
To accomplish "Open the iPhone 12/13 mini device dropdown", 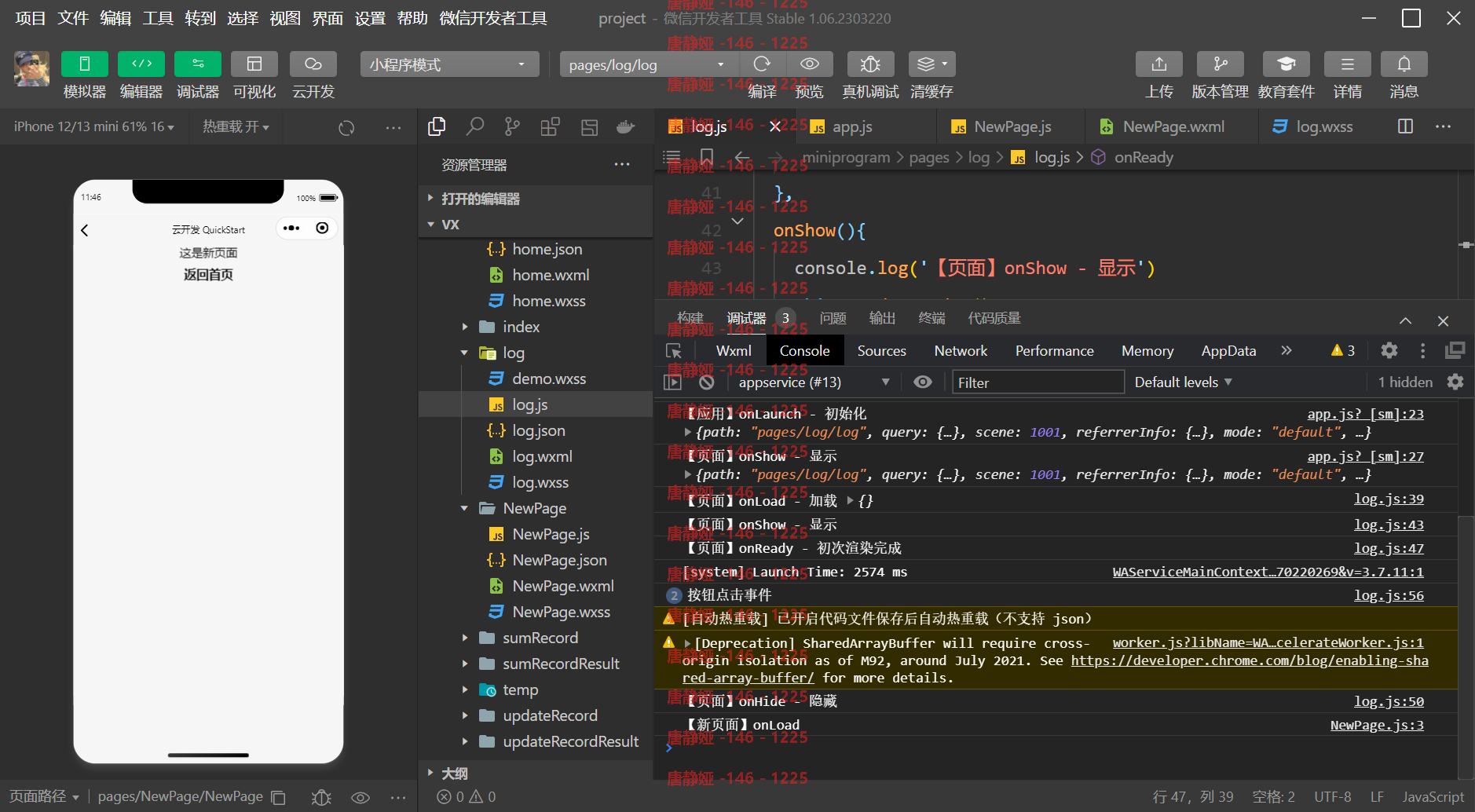I will tap(94, 126).
